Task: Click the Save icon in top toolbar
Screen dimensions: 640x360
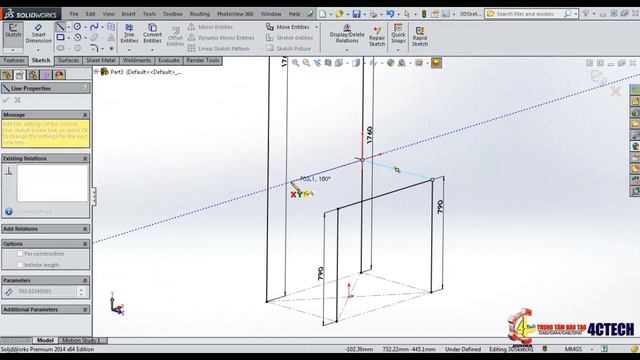Action: click(356, 14)
